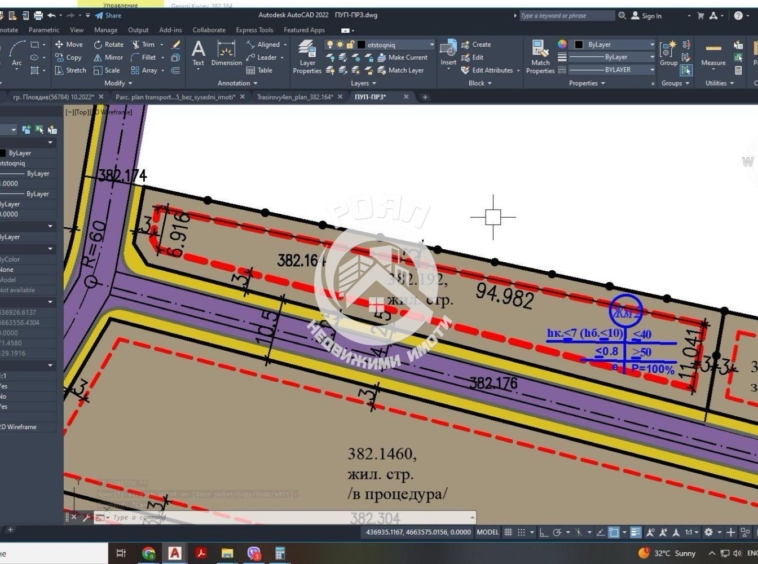758x564 pixels.
Task: Click the keyword search field
Action: point(567,15)
